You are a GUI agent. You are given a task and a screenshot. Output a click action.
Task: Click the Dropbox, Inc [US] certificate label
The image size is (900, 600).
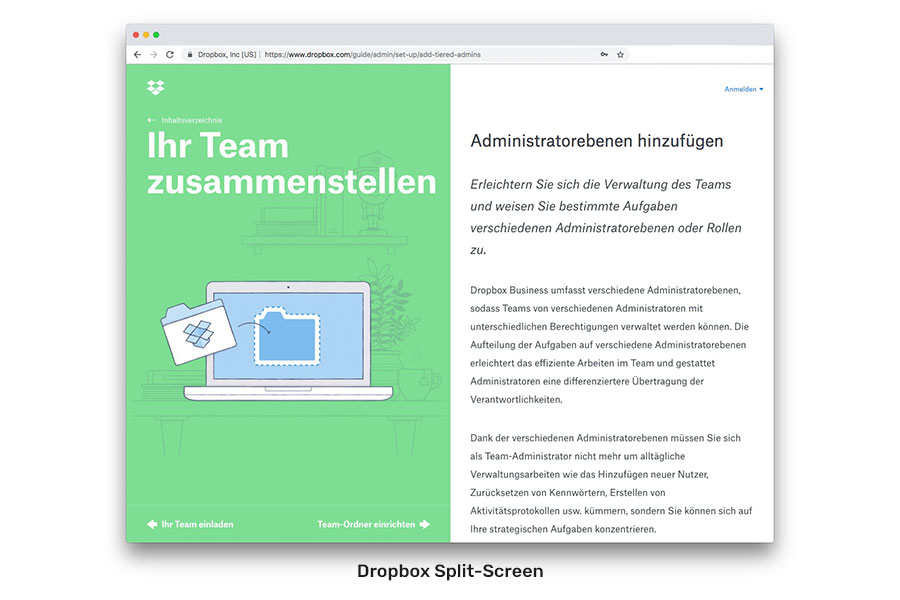[227, 55]
